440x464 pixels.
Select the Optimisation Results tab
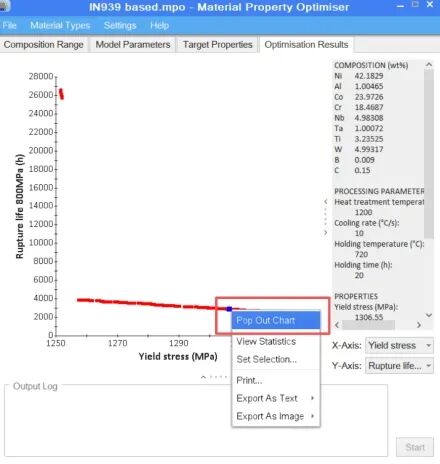click(306, 45)
